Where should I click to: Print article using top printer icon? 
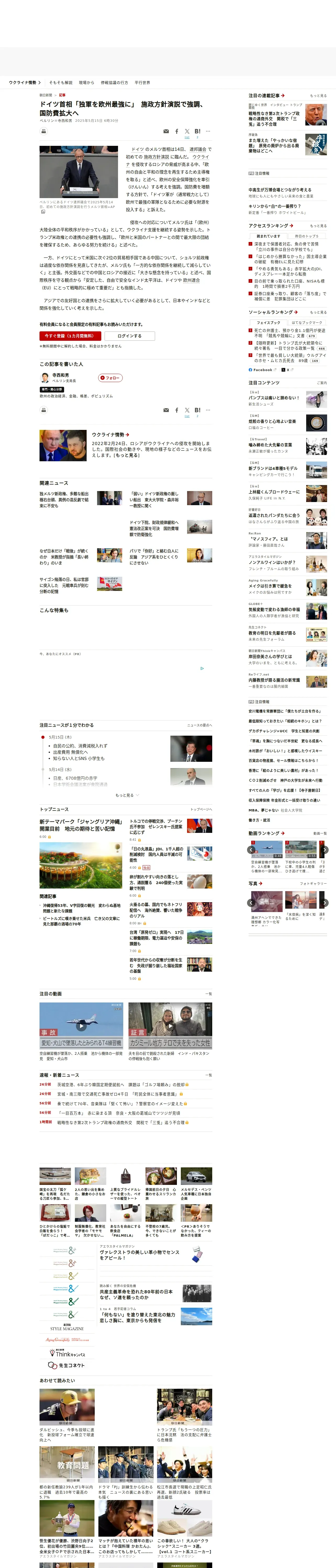coord(43,131)
